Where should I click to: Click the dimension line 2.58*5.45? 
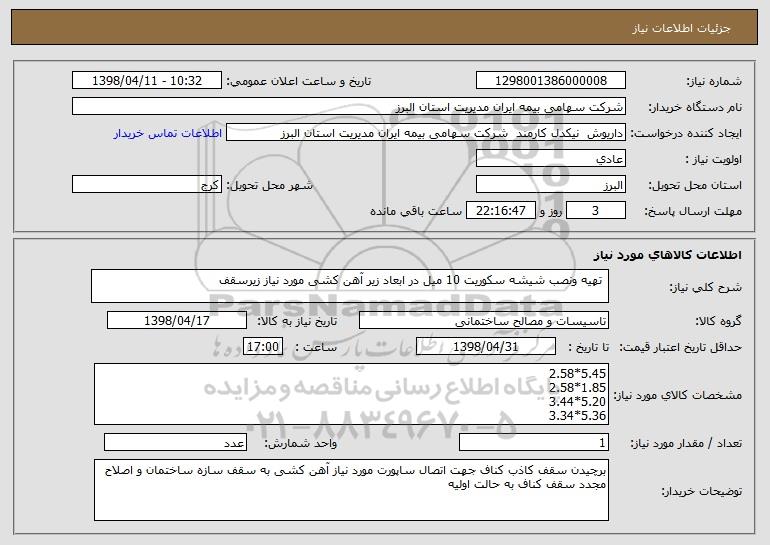point(577,373)
